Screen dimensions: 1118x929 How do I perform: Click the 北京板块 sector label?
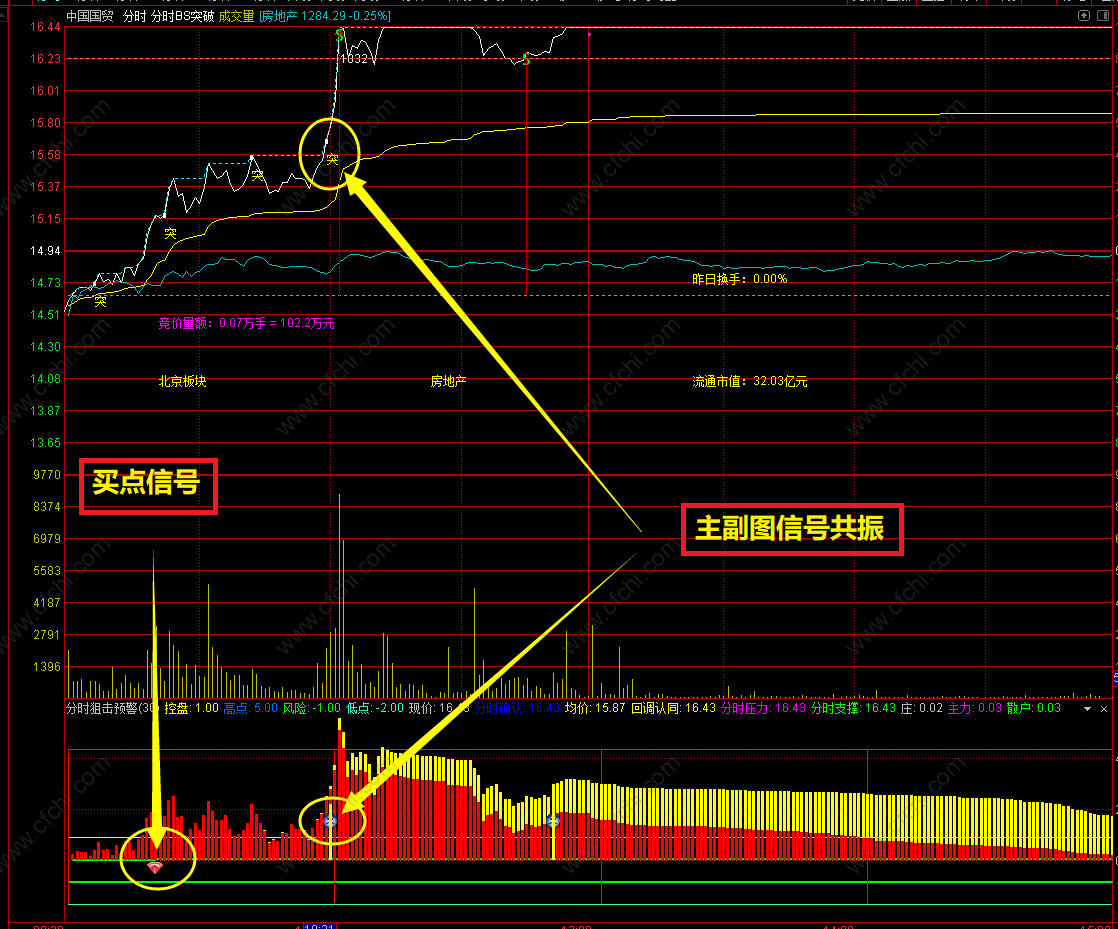click(x=183, y=381)
